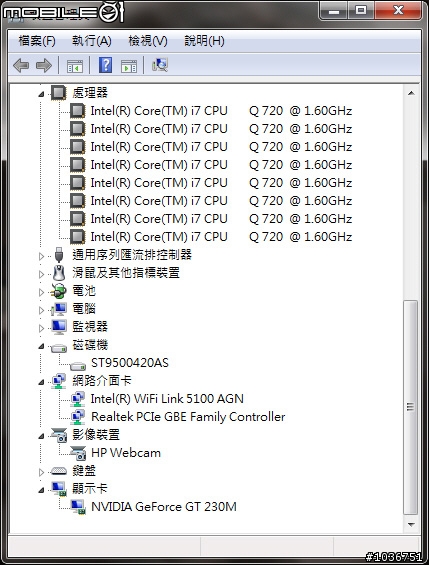The width and height of the screenshot is (429, 565).
Task: Select the last Intel Core i7 processor entry
Action: (x=221, y=237)
